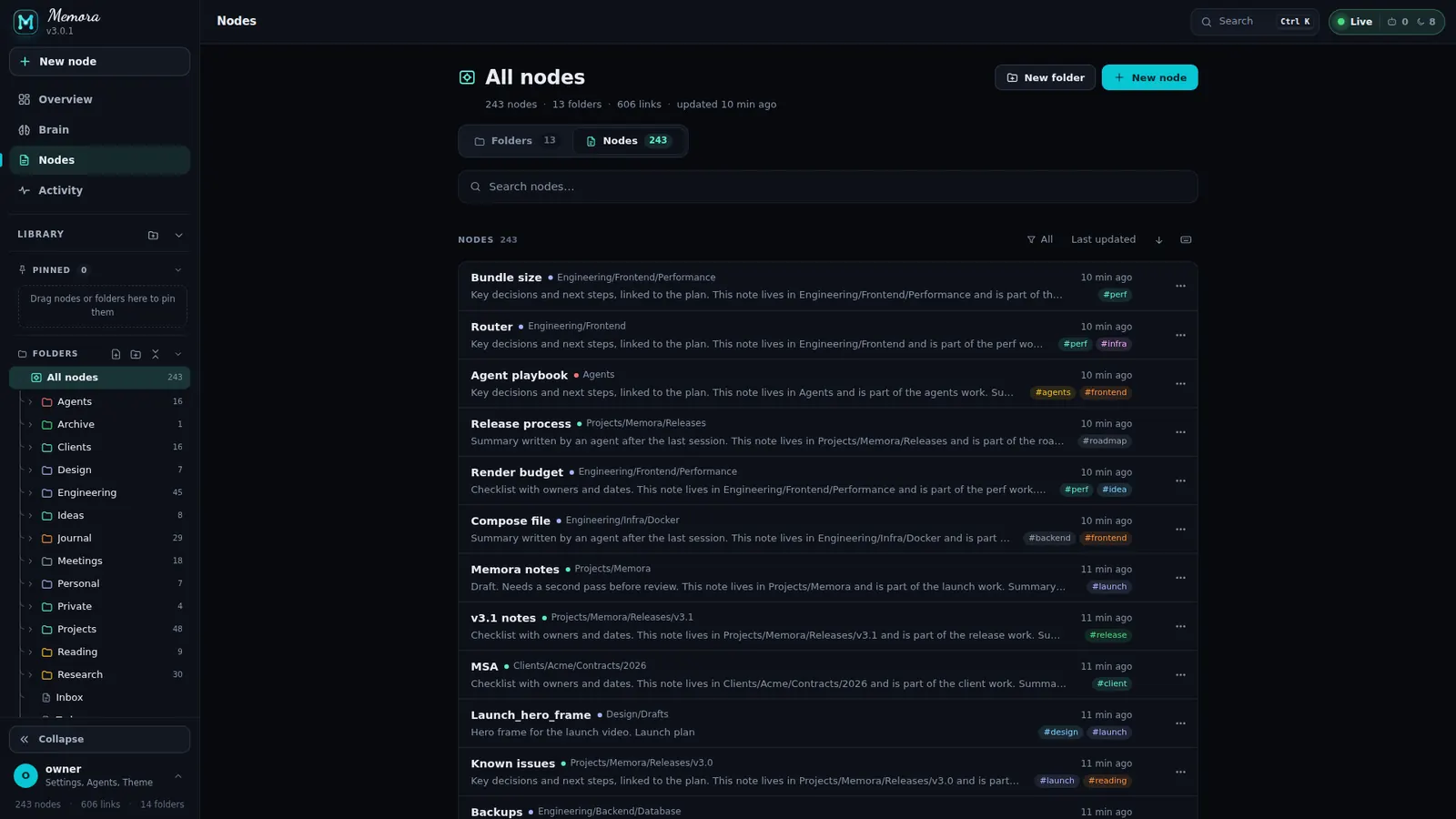Click the add folder icon in Folders header
The width and height of the screenshot is (1456, 819).
coord(136,354)
